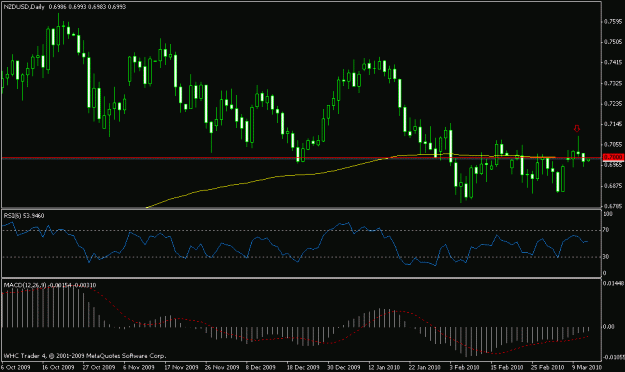
Task: Click the 6 Nov 2009 time axis label
Action: [x=138, y=367]
